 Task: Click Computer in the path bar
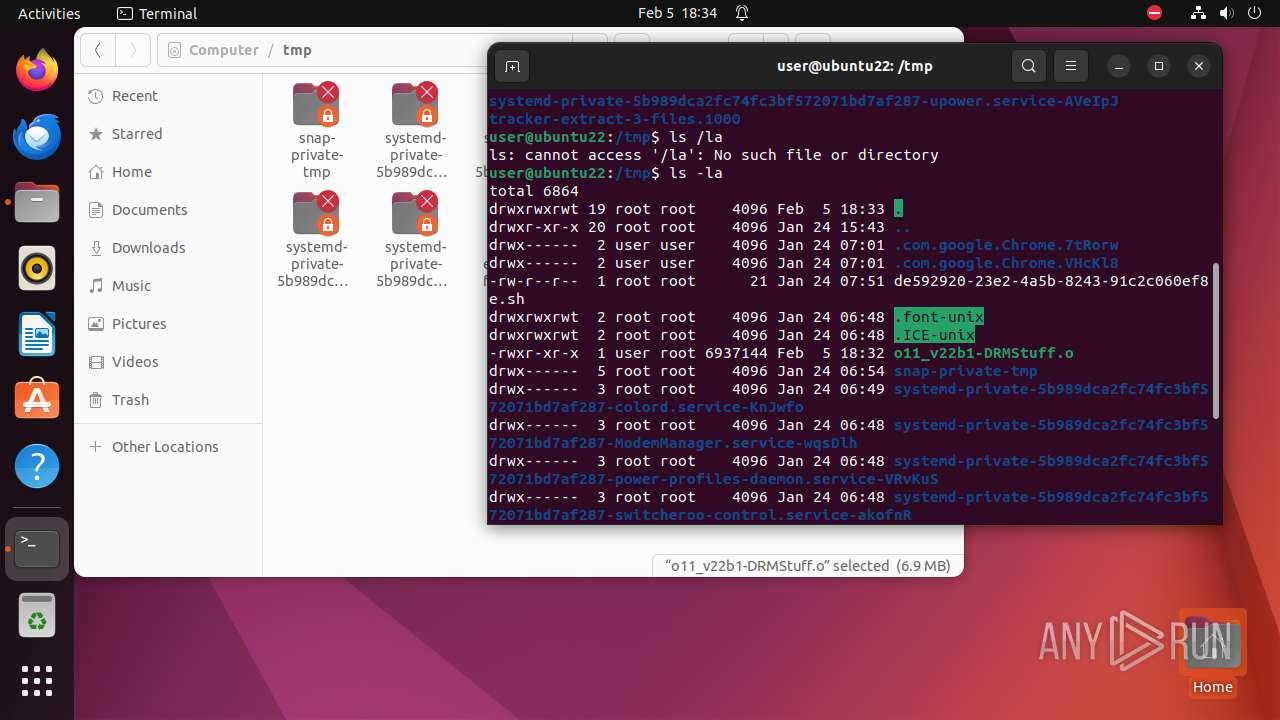click(x=223, y=50)
